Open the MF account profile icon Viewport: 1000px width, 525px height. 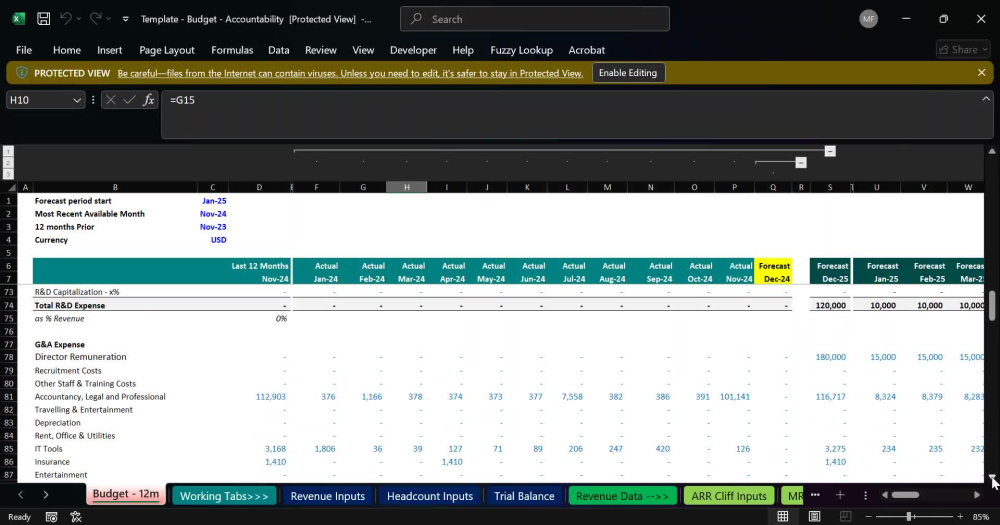[868, 19]
